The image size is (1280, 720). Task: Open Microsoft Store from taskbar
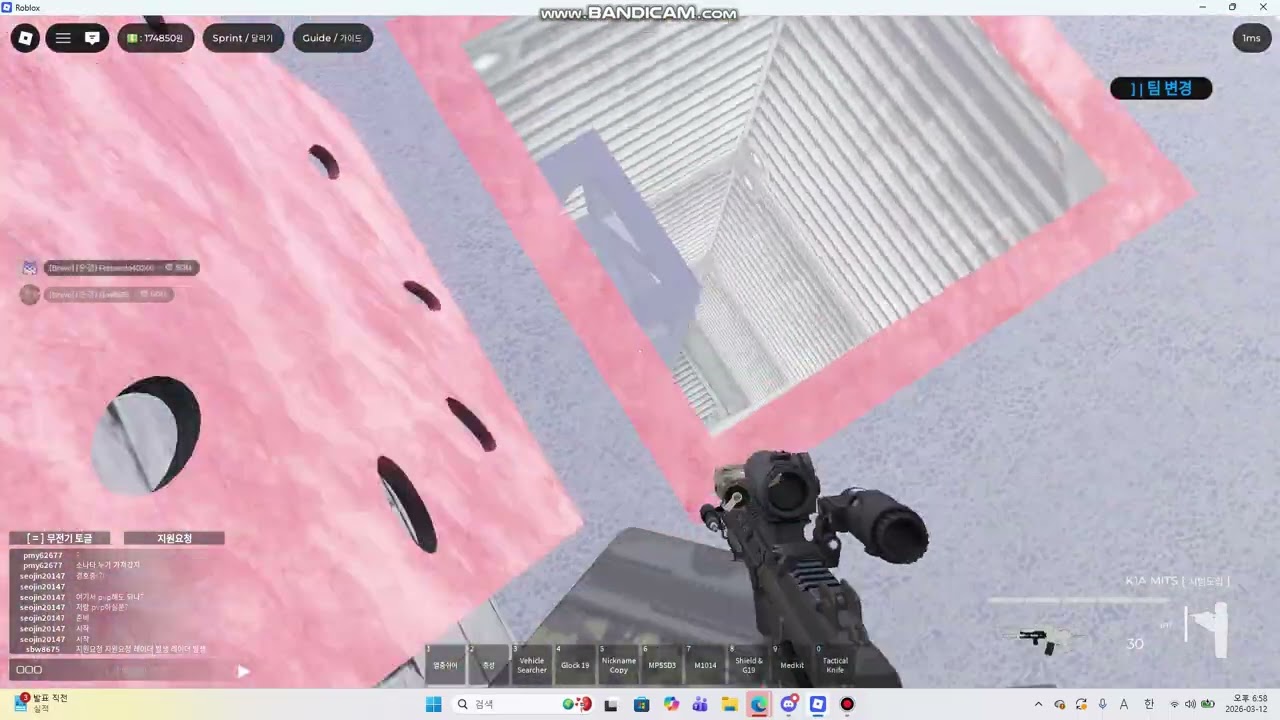click(x=641, y=704)
